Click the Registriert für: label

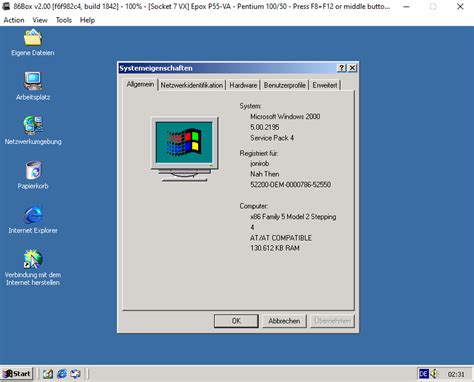tap(259, 153)
